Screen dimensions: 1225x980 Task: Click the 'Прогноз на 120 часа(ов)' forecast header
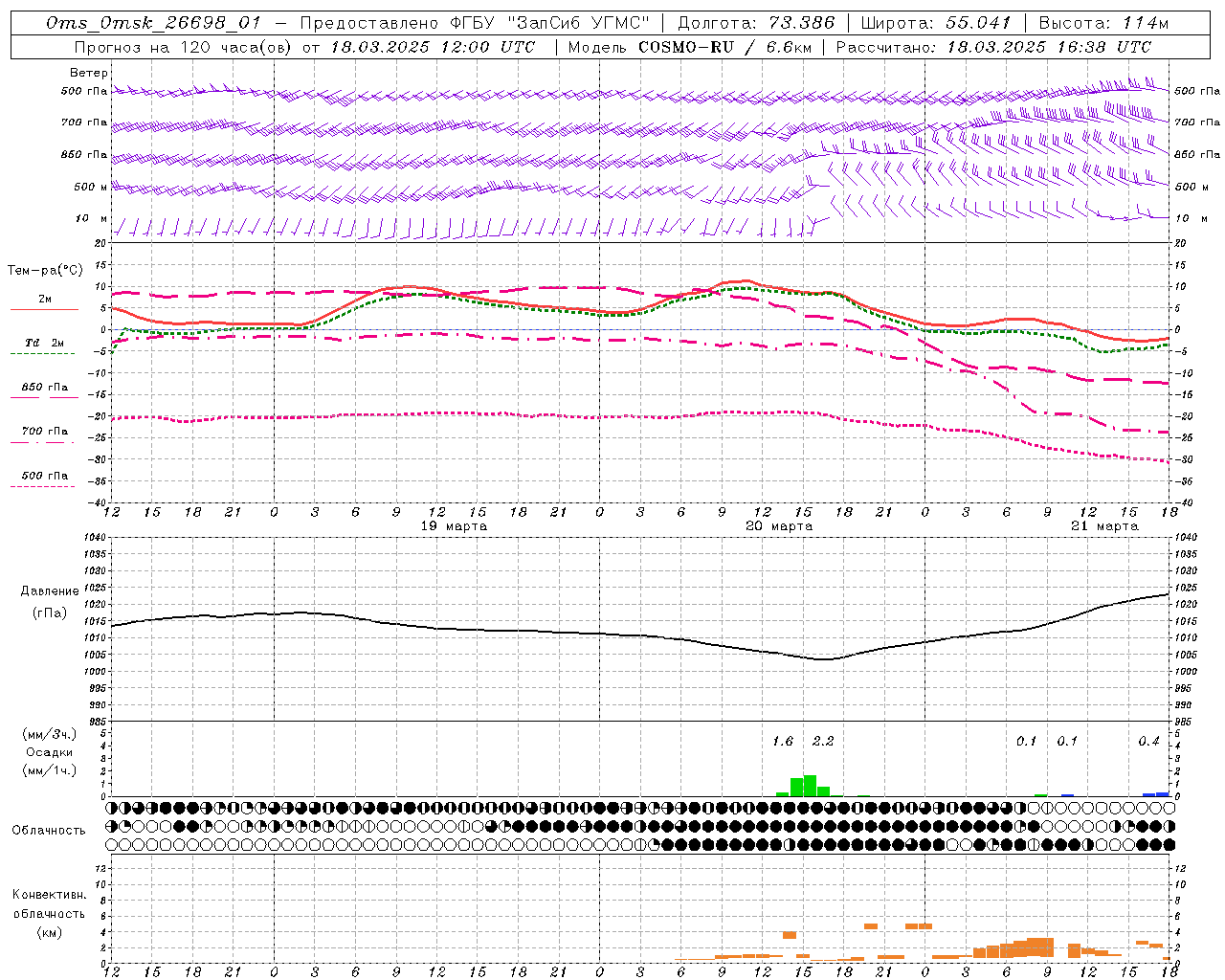point(184,47)
